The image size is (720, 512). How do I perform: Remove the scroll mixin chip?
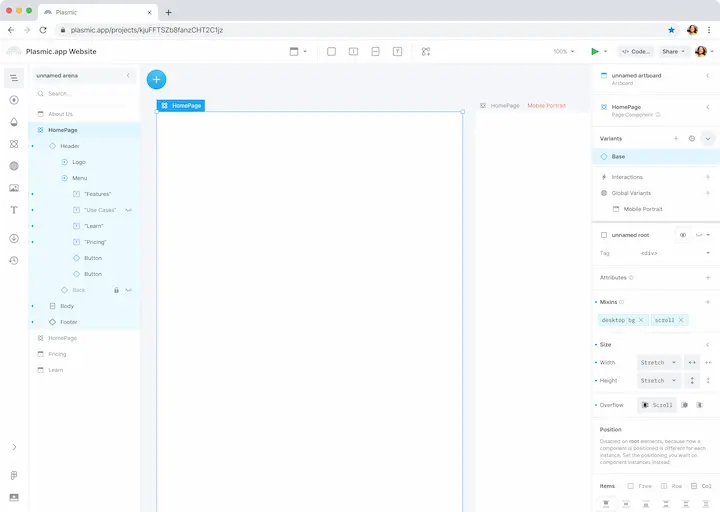tap(681, 320)
